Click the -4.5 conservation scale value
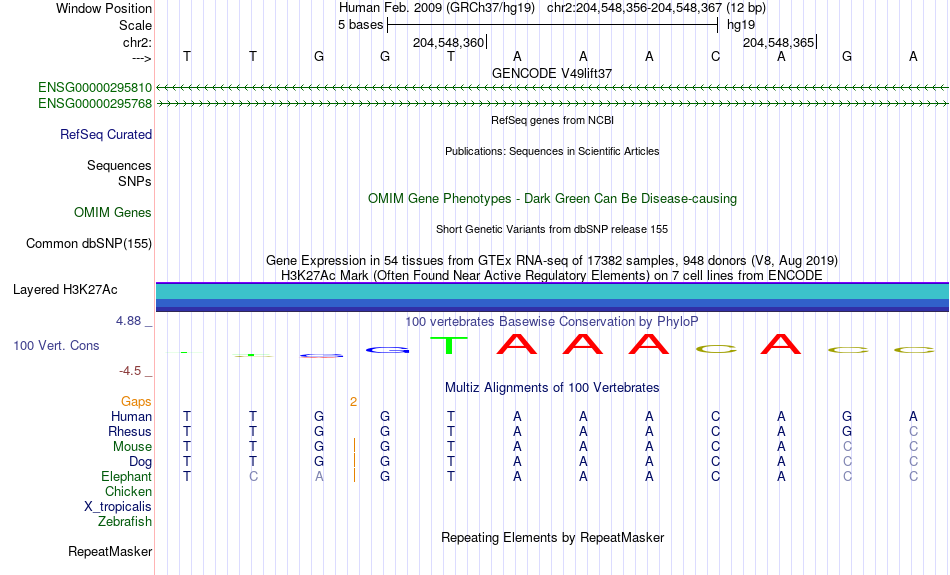 (130, 371)
